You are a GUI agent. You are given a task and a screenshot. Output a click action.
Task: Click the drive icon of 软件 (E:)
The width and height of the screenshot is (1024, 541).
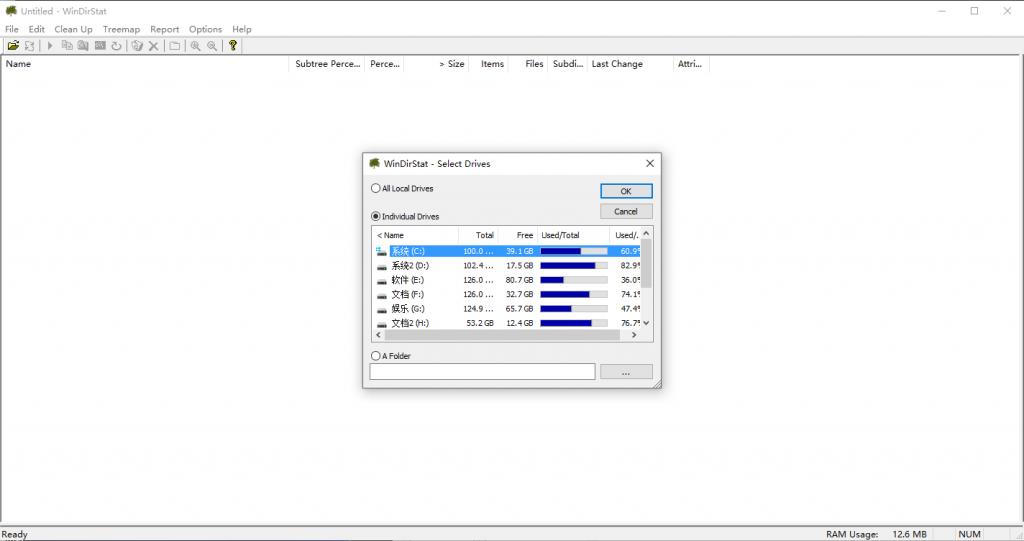[381, 280]
